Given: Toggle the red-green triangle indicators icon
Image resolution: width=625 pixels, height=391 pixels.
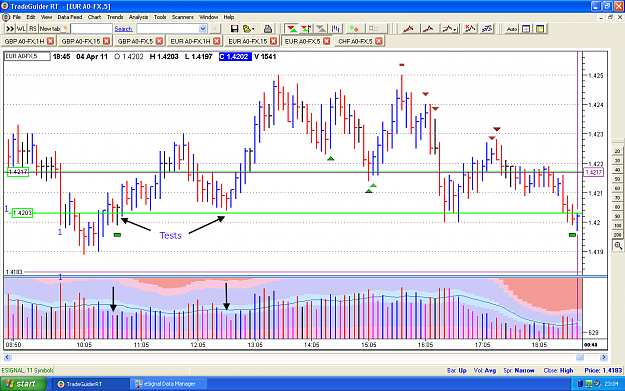Looking at the screenshot, I should 292,29.
